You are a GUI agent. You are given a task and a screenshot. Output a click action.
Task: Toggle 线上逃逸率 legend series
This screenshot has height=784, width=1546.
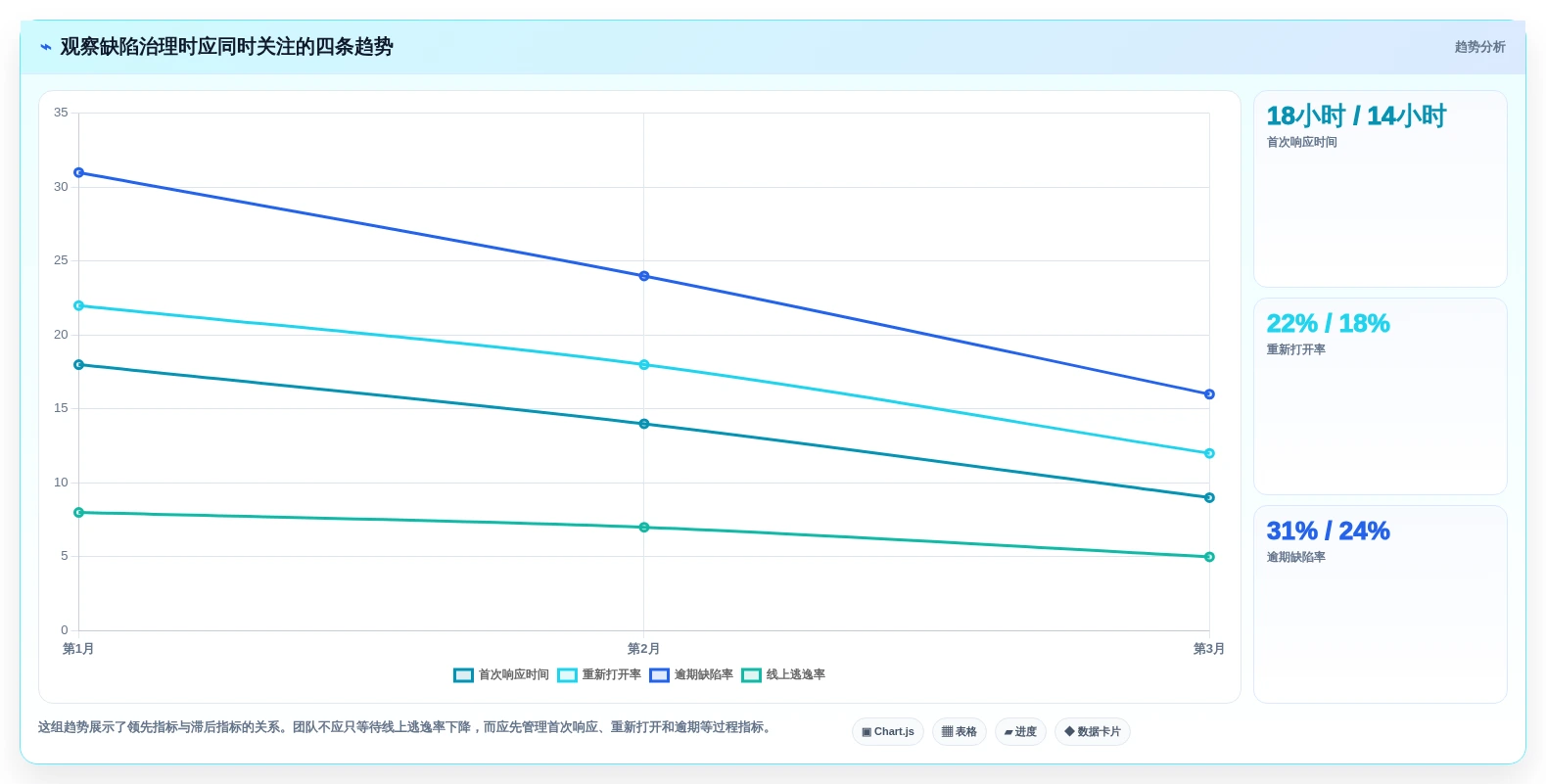pyautogui.click(x=783, y=674)
